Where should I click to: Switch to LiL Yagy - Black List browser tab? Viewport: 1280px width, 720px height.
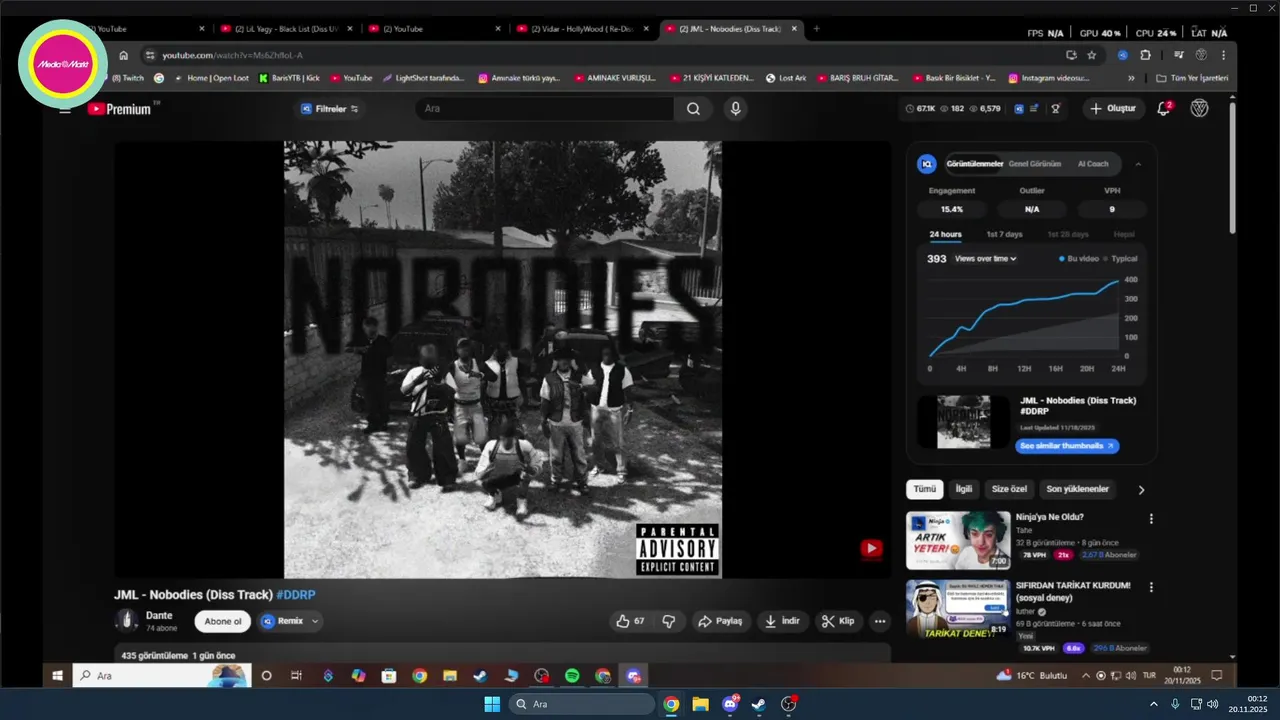point(285,29)
